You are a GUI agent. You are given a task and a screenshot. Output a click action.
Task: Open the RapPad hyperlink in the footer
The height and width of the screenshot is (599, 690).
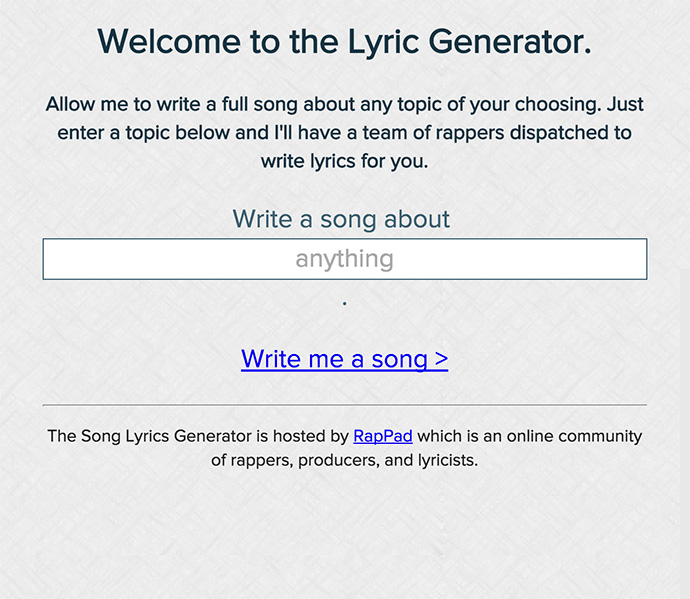(x=383, y=436)
